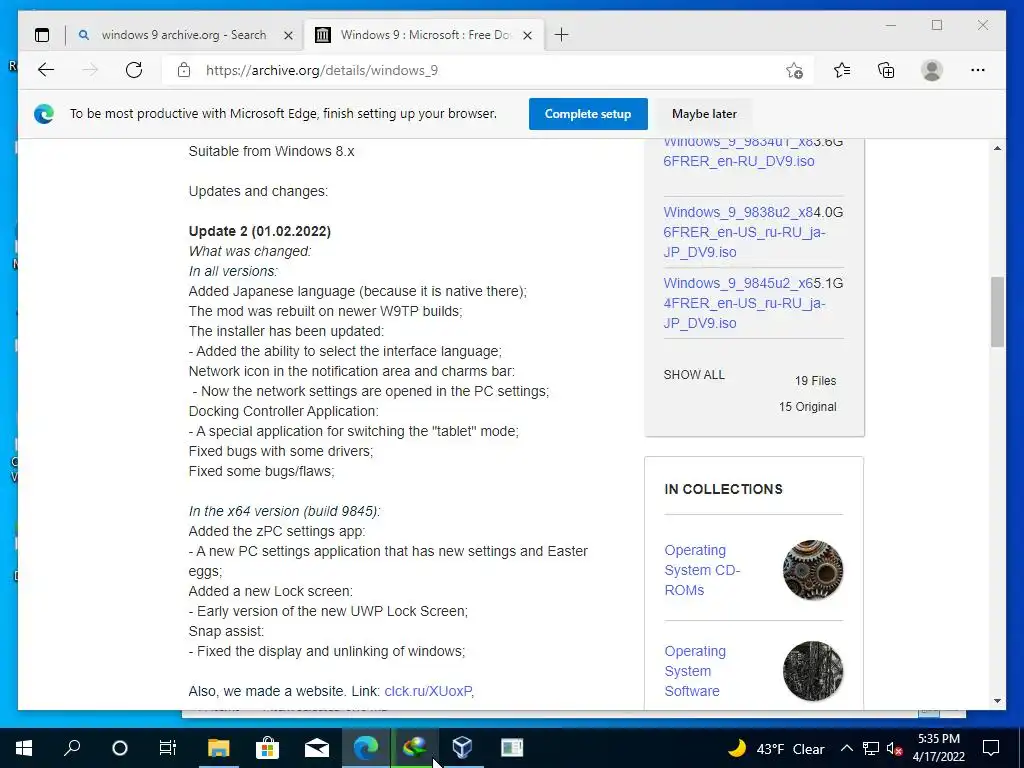Image resolution: width=1024 pixels, height=768 pixels.
Task: Open Operating System CD-ROMs collection link
Action: pyautogui.click(x=702, y=570)
